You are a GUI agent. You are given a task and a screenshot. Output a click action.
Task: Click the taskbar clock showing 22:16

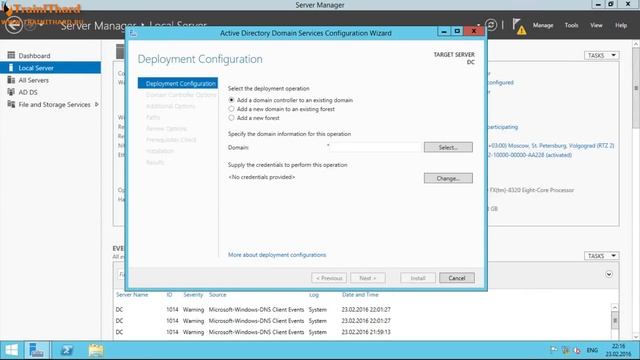[618, 350]
